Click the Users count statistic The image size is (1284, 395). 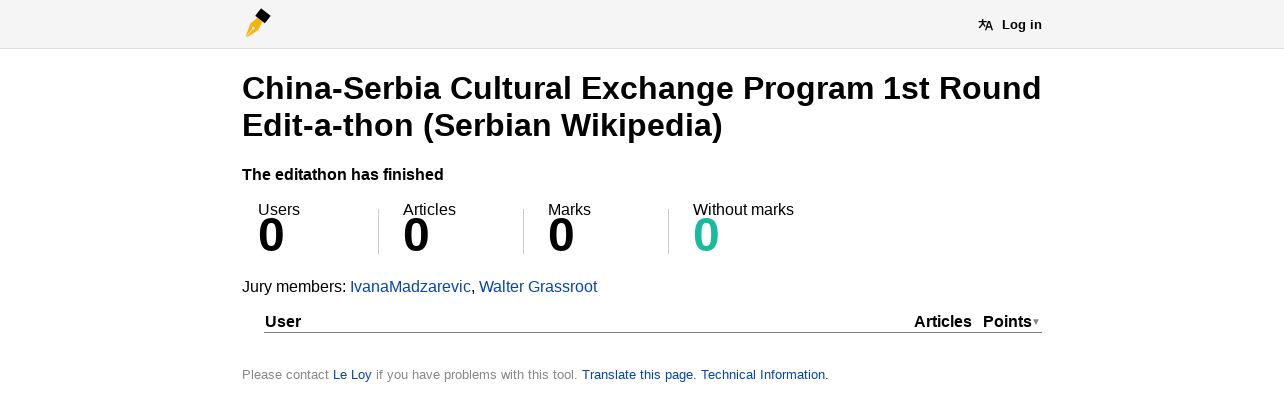click(x=271, y=236)
